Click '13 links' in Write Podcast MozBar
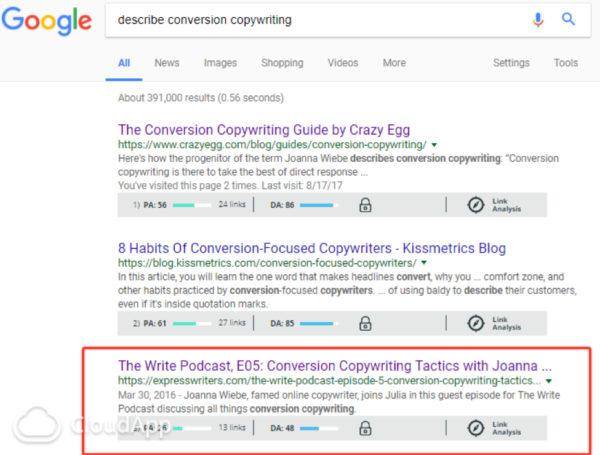 pos(232,427)
